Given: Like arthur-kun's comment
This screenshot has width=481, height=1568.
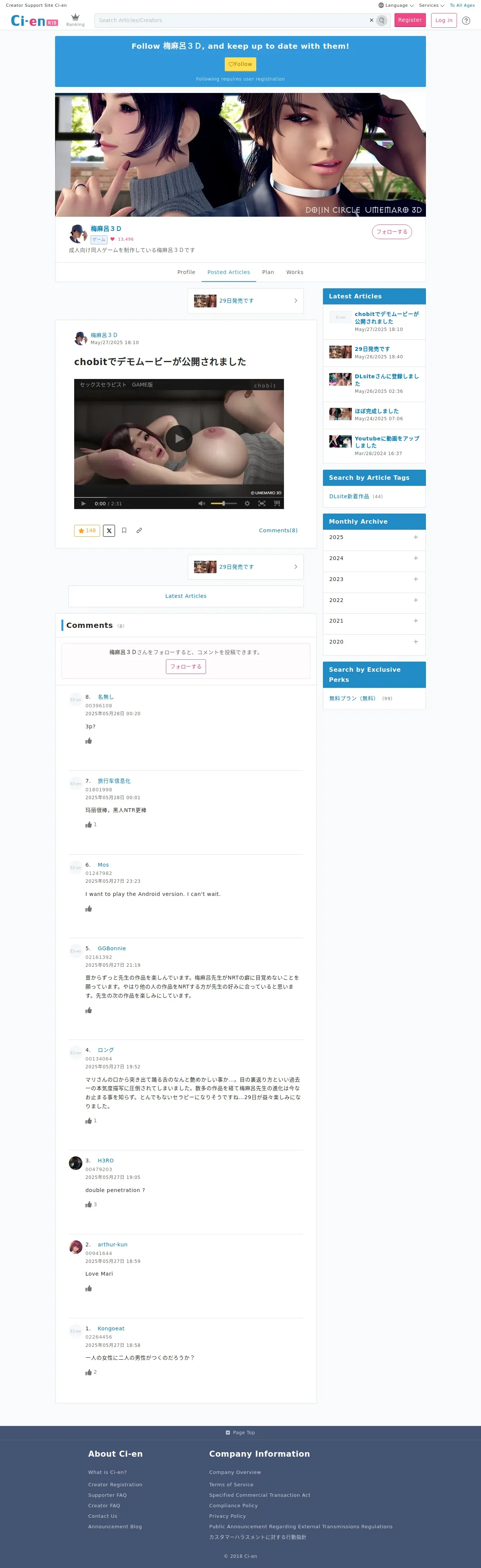Looking at the screenshot, I should click(x=89, y=1289).
